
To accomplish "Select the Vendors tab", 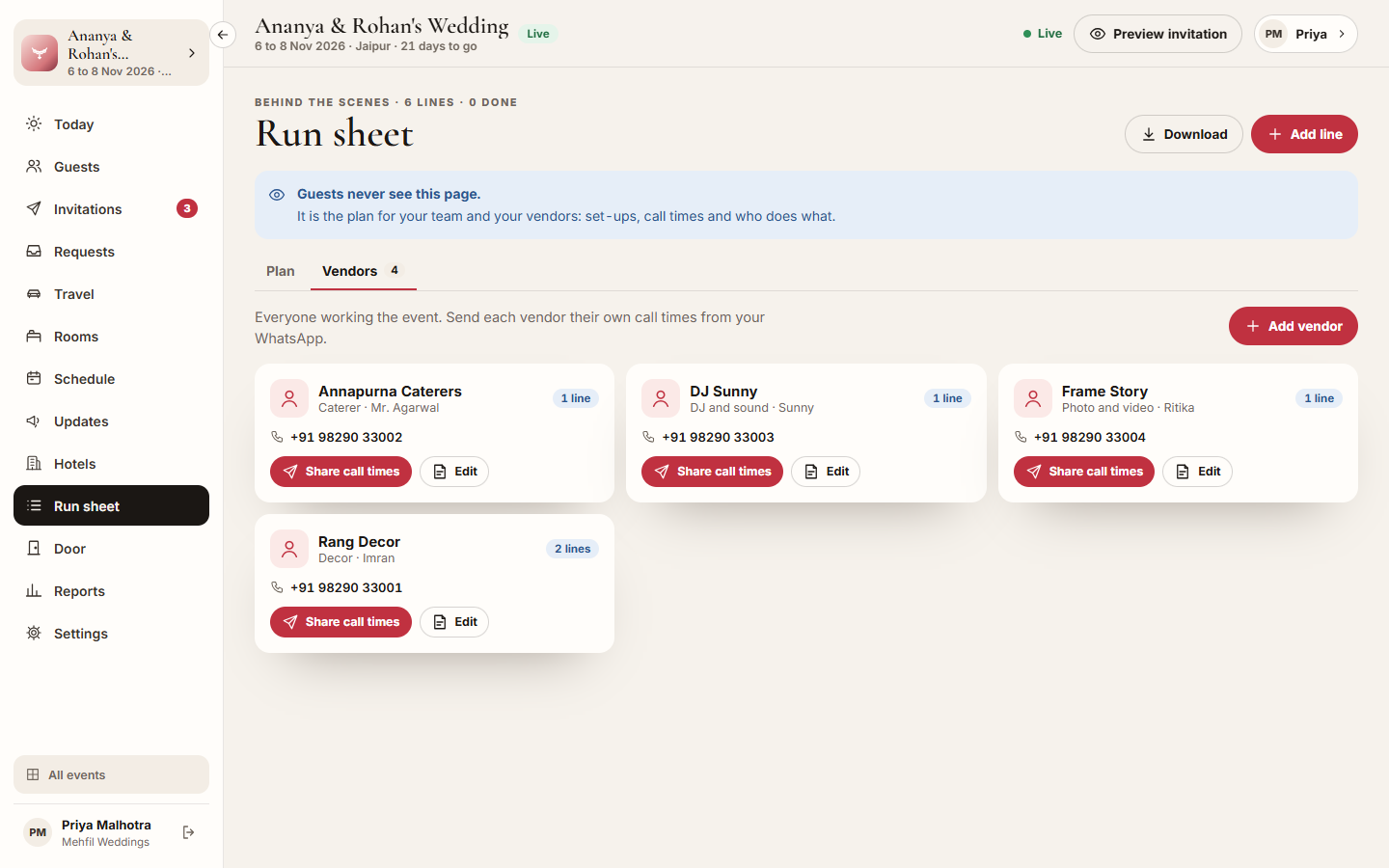I will (363, 271).
